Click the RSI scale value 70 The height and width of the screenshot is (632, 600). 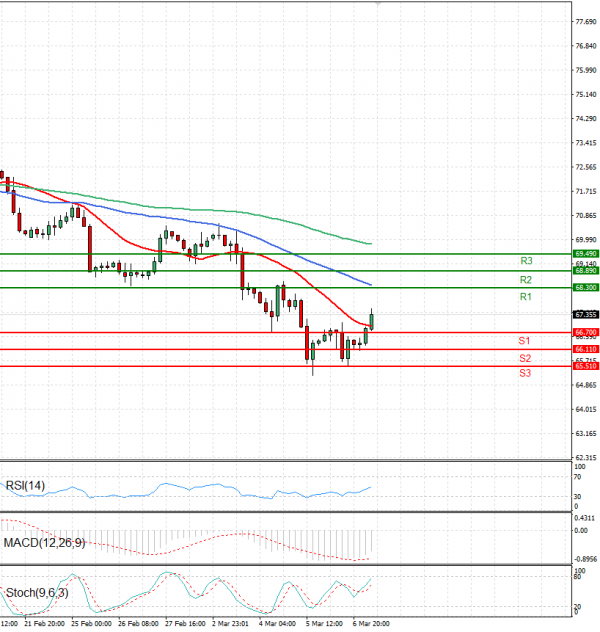(x=577, y=477)
